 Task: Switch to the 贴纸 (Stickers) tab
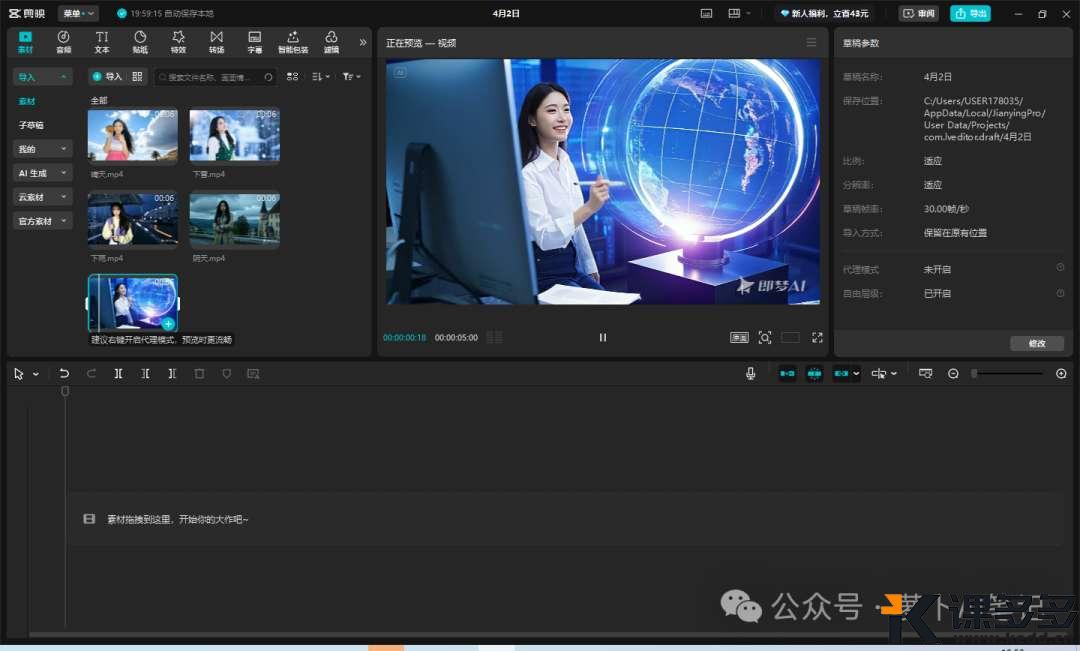click(140, 42)
